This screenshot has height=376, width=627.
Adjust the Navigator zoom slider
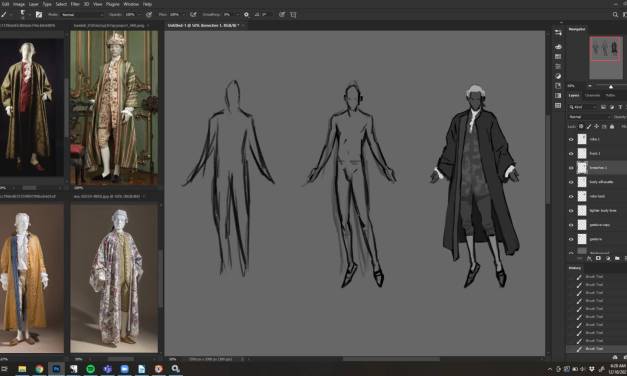[x=611, y=86]
